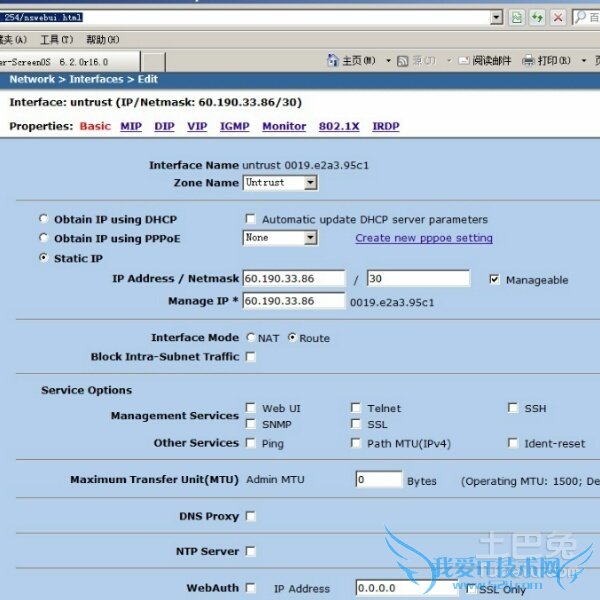Enable DNS Proxy checkbox
The image size is (600, 600).
pyautogui.click(x=250, y=516)
